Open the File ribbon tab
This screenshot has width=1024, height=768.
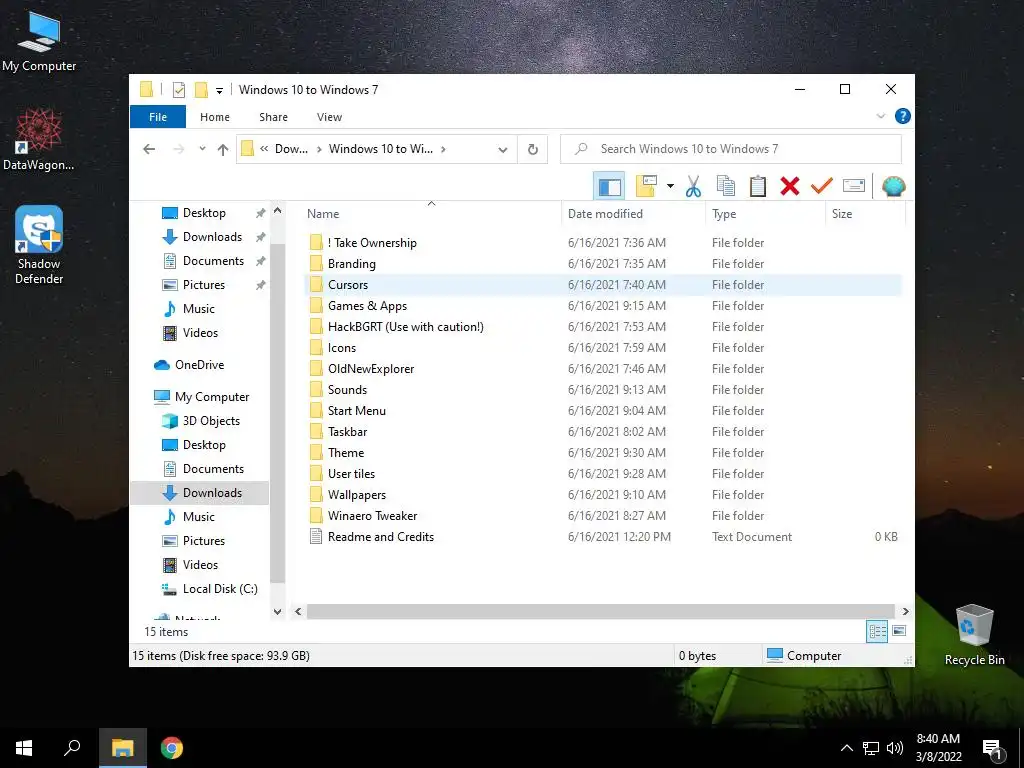coord(158,117)
